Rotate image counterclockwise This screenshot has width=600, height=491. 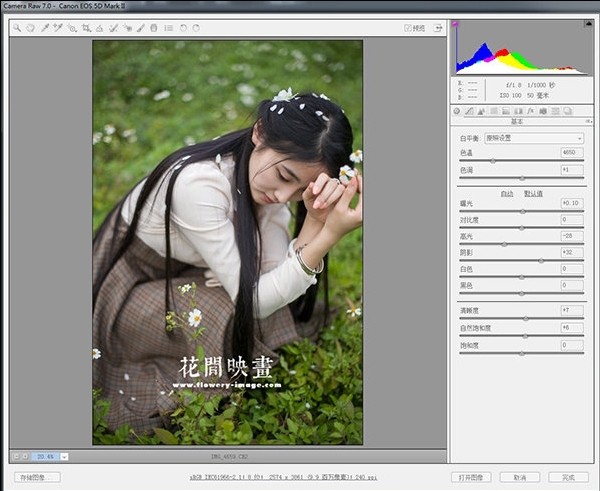[x=183, y=28]
